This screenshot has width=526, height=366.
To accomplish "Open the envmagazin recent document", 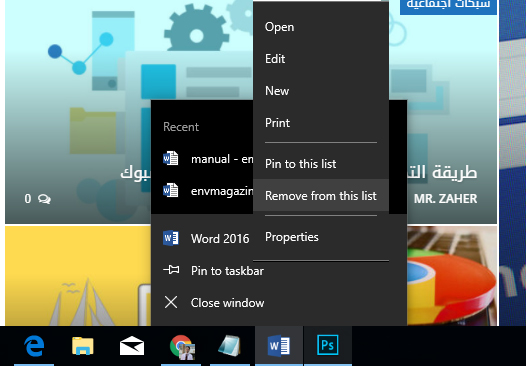I will click(x=202, y=191).
